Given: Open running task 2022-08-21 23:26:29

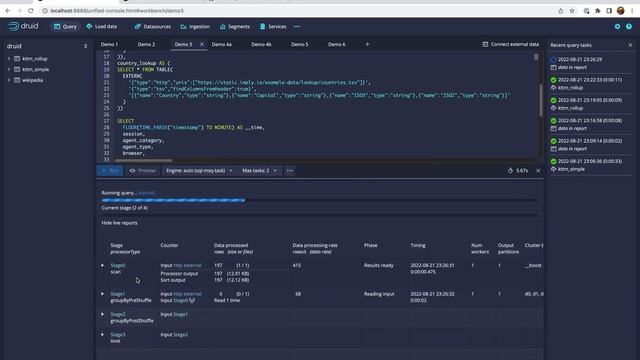Looking at the screenshot, I should pyautogui.click(x=590, y=63).
